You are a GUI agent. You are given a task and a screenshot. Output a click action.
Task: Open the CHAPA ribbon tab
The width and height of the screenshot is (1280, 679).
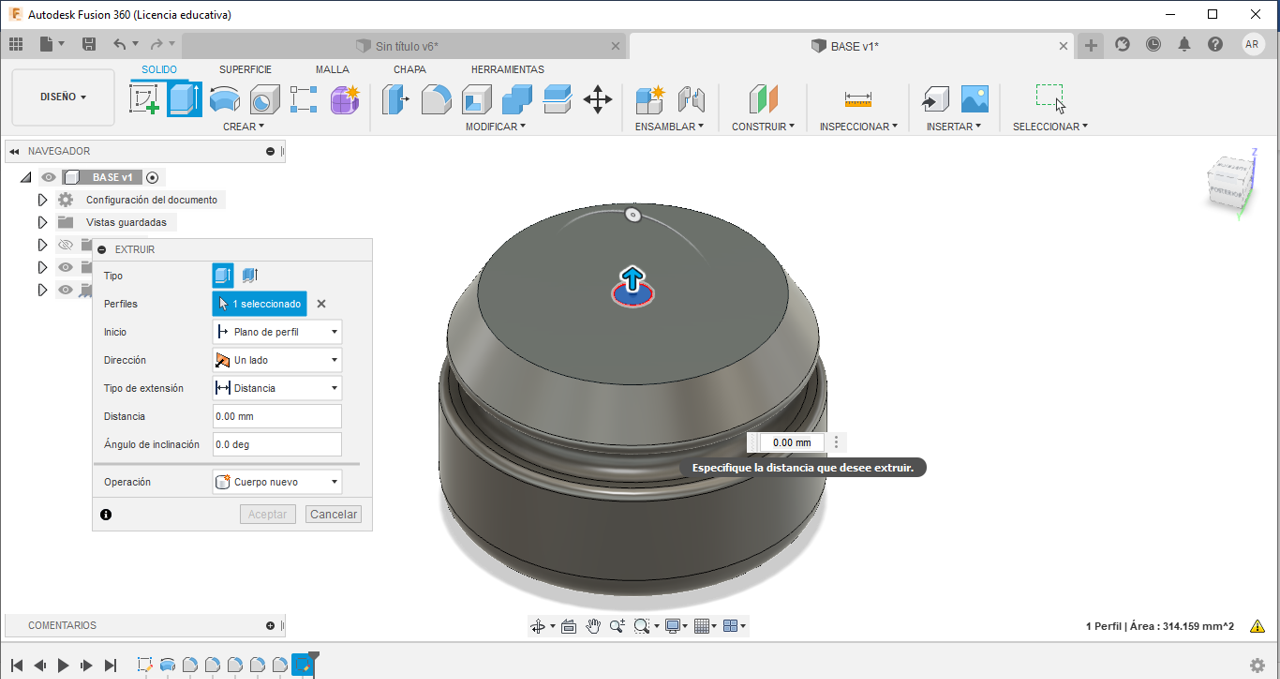coord(409,70)
